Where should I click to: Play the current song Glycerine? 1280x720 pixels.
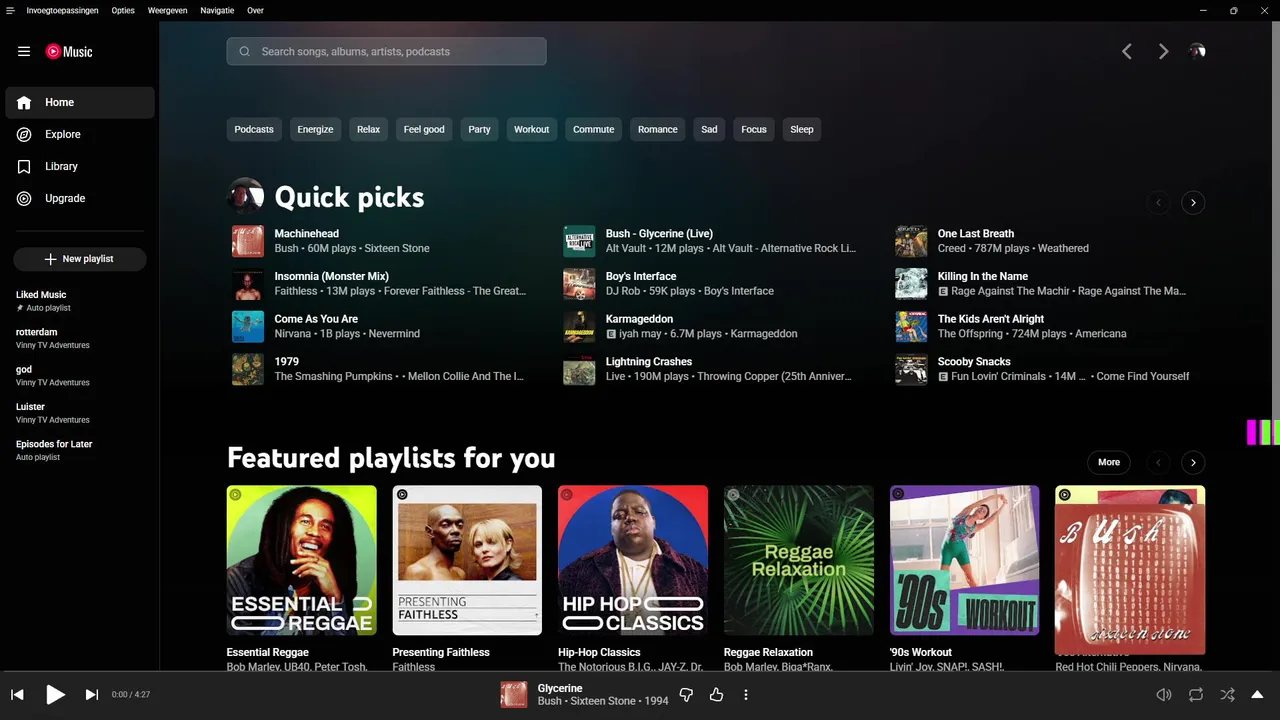55,694
